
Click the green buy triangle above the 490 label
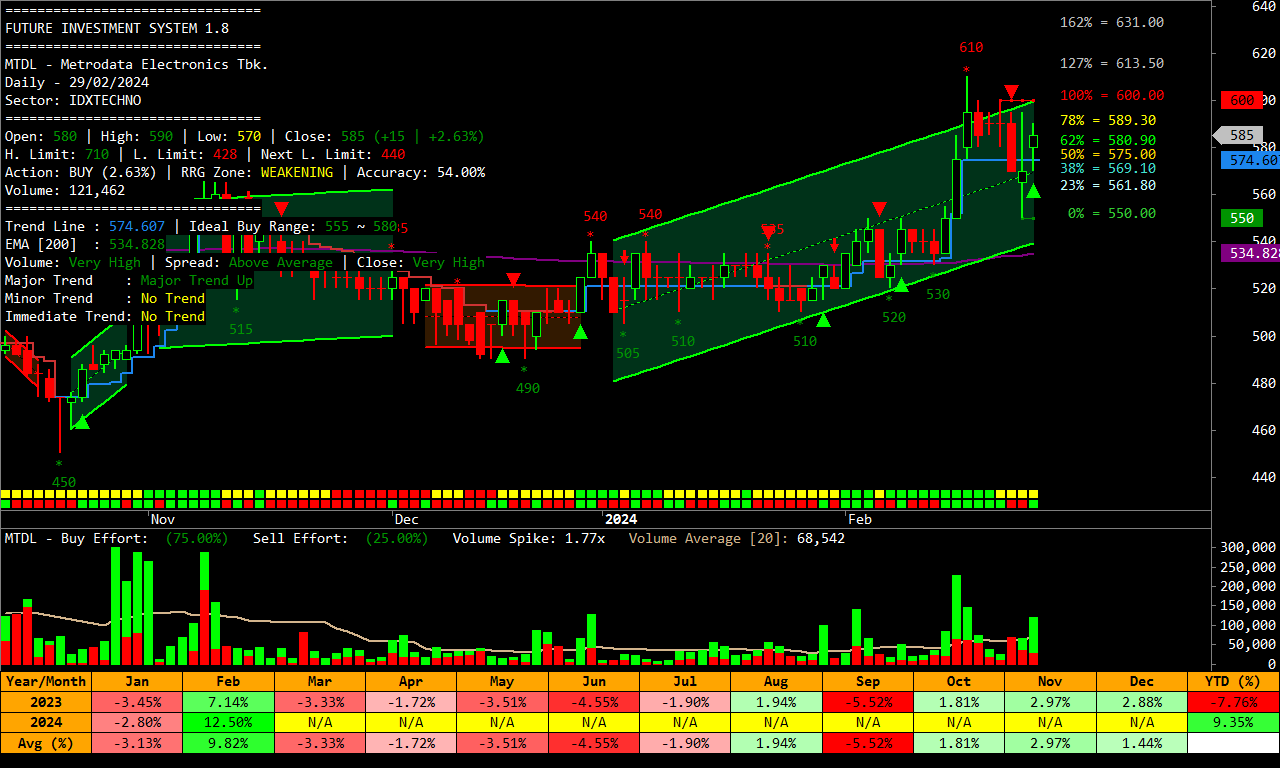pos(502,357)
